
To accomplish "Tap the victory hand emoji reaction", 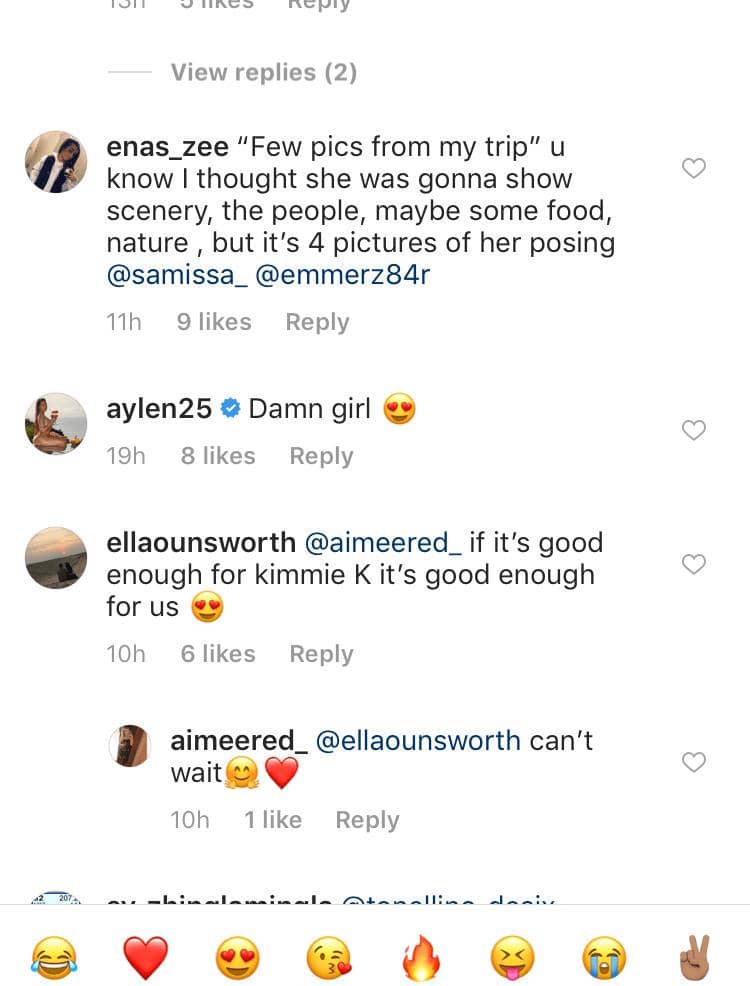I will click(x=696, y=958).
